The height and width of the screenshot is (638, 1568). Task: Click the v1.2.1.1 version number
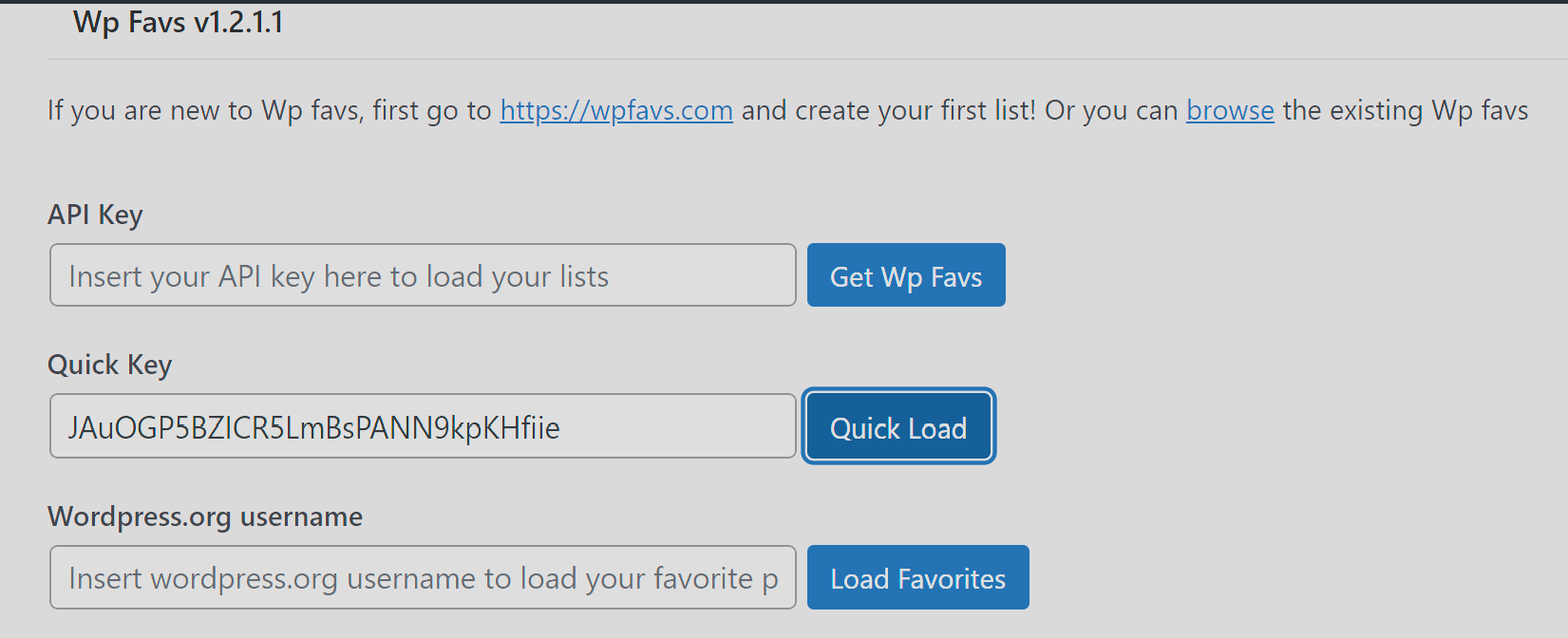[238, 22]
